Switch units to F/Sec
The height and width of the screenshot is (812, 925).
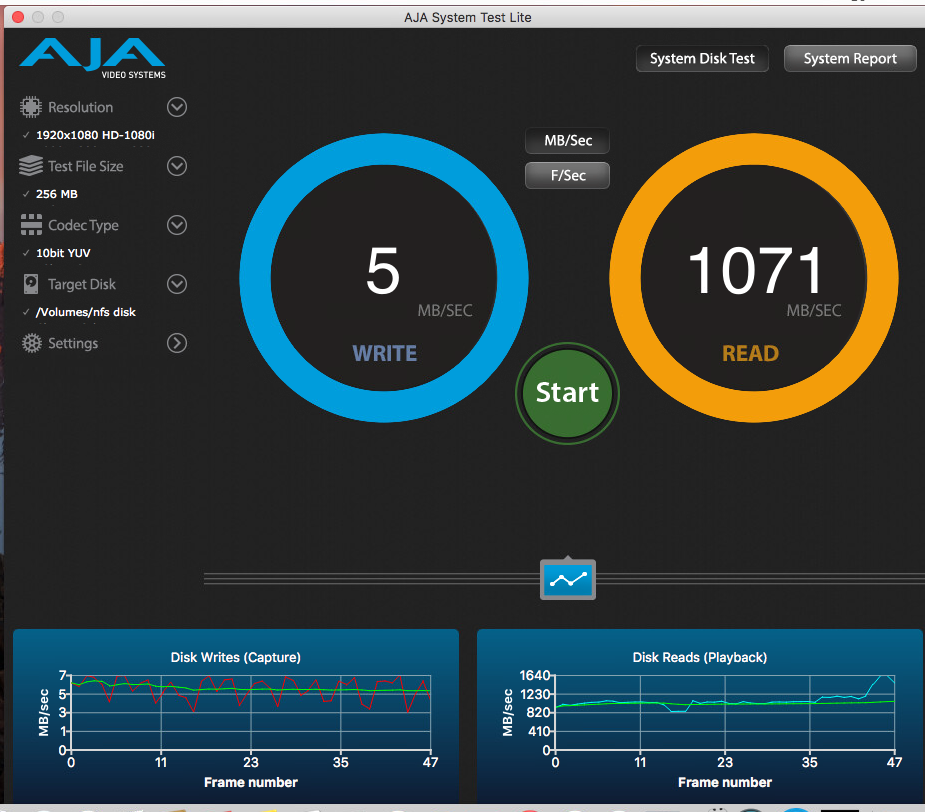568,175
